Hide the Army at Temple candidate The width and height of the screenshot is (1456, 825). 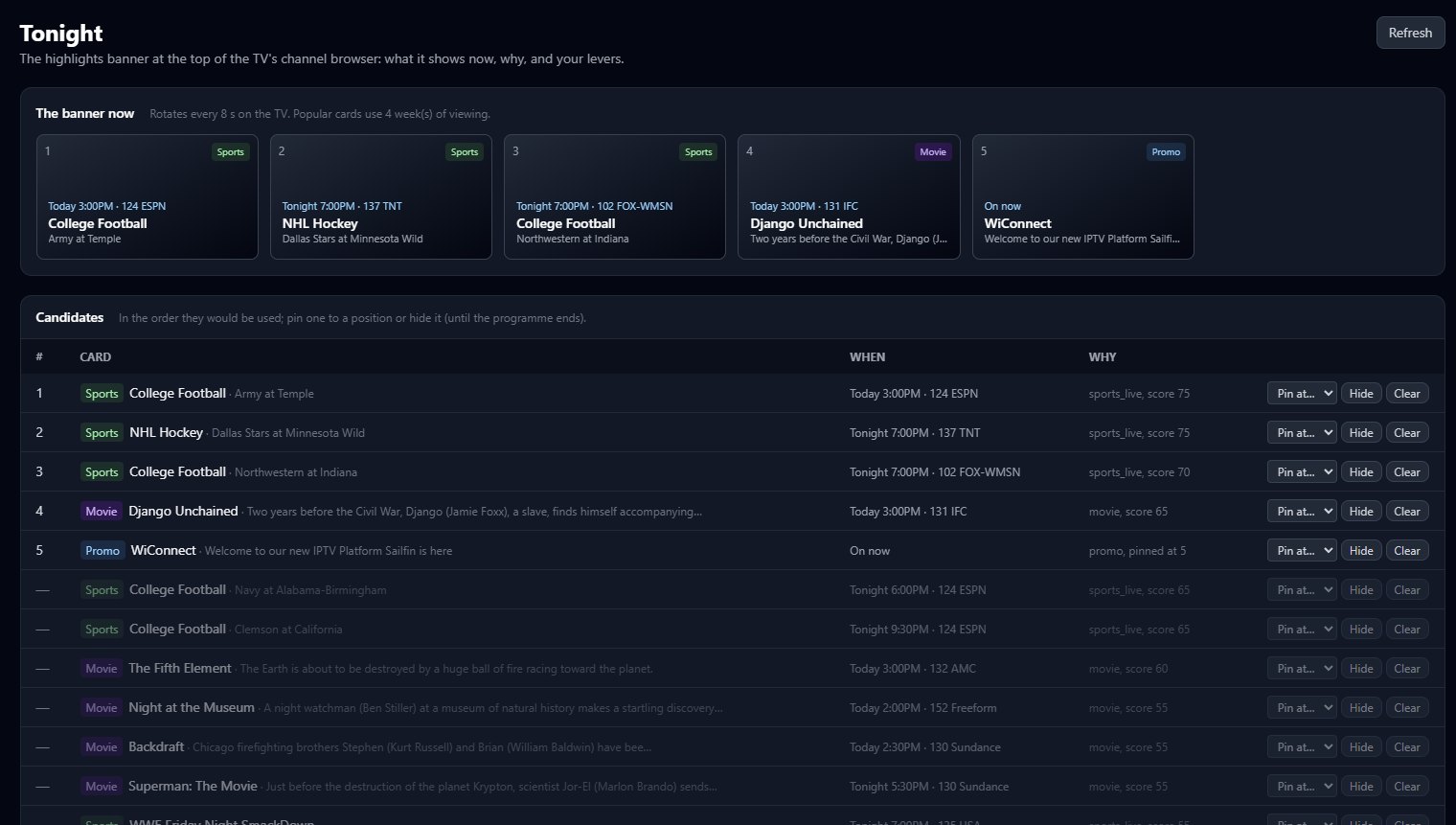click(1361, 394)
